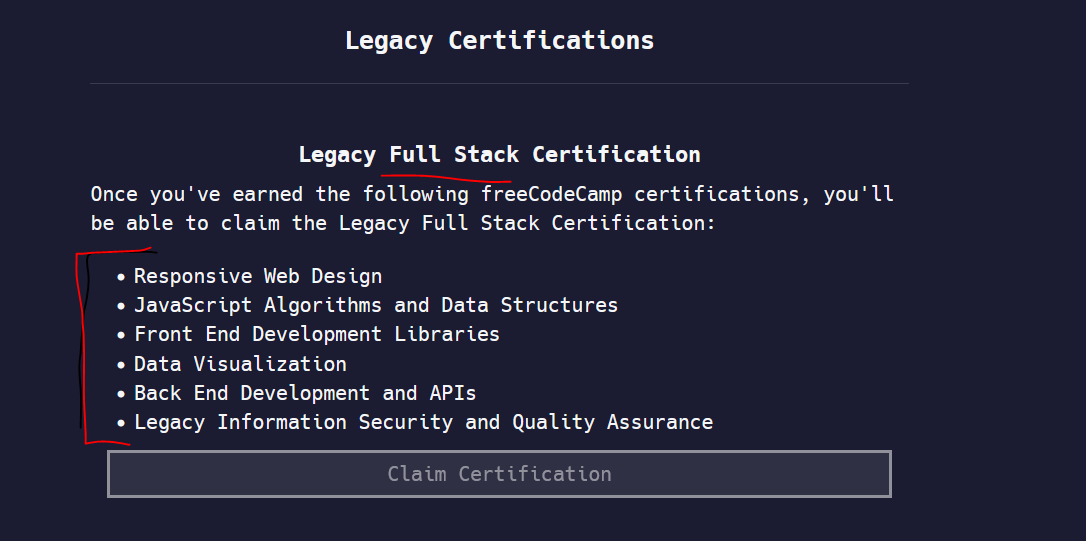Select 'Back End Development and APIs' item
The image size is (1086, 541).
(x=305, y=393)
